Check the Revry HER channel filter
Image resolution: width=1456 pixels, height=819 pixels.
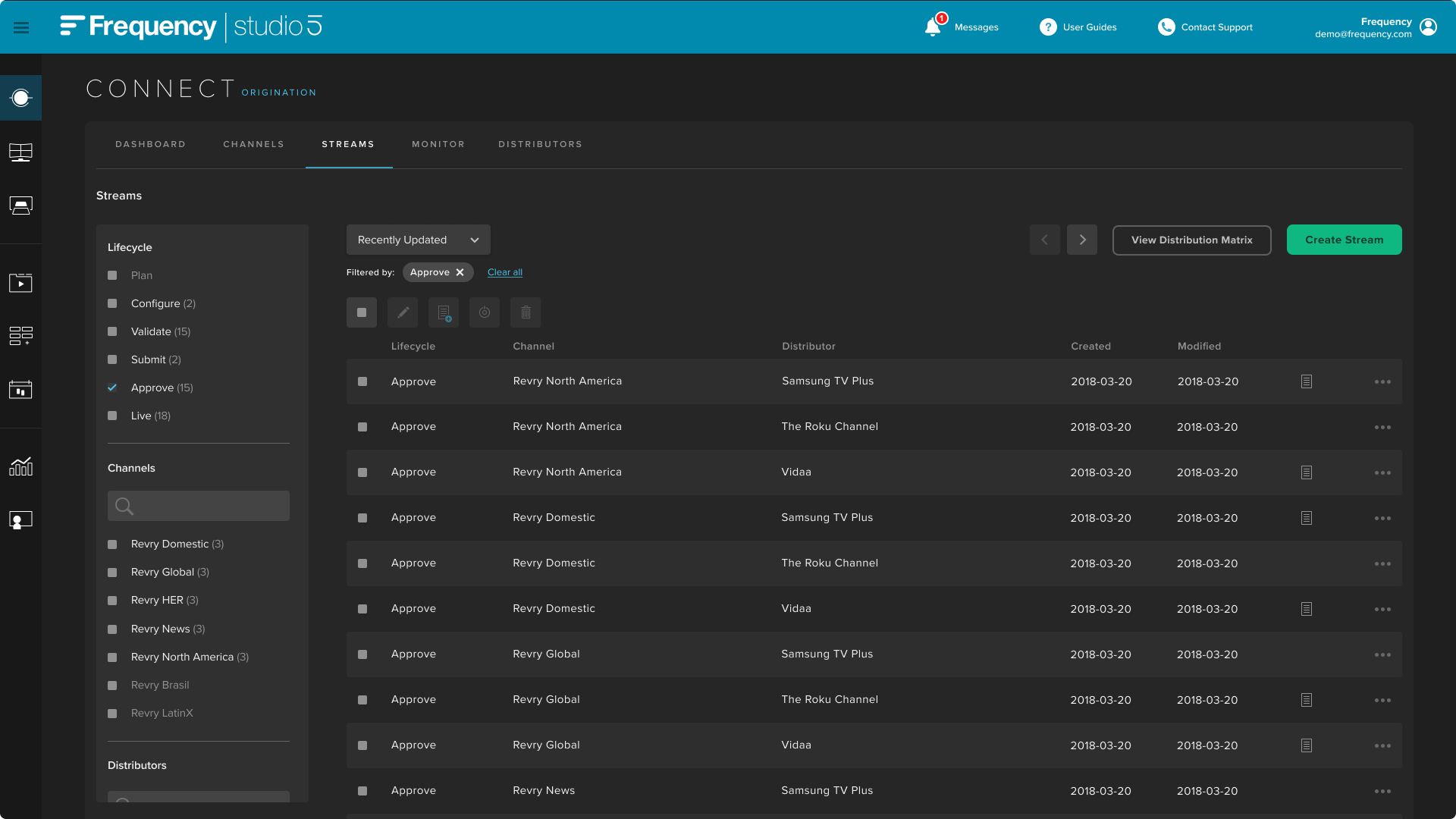click(112, 601)
